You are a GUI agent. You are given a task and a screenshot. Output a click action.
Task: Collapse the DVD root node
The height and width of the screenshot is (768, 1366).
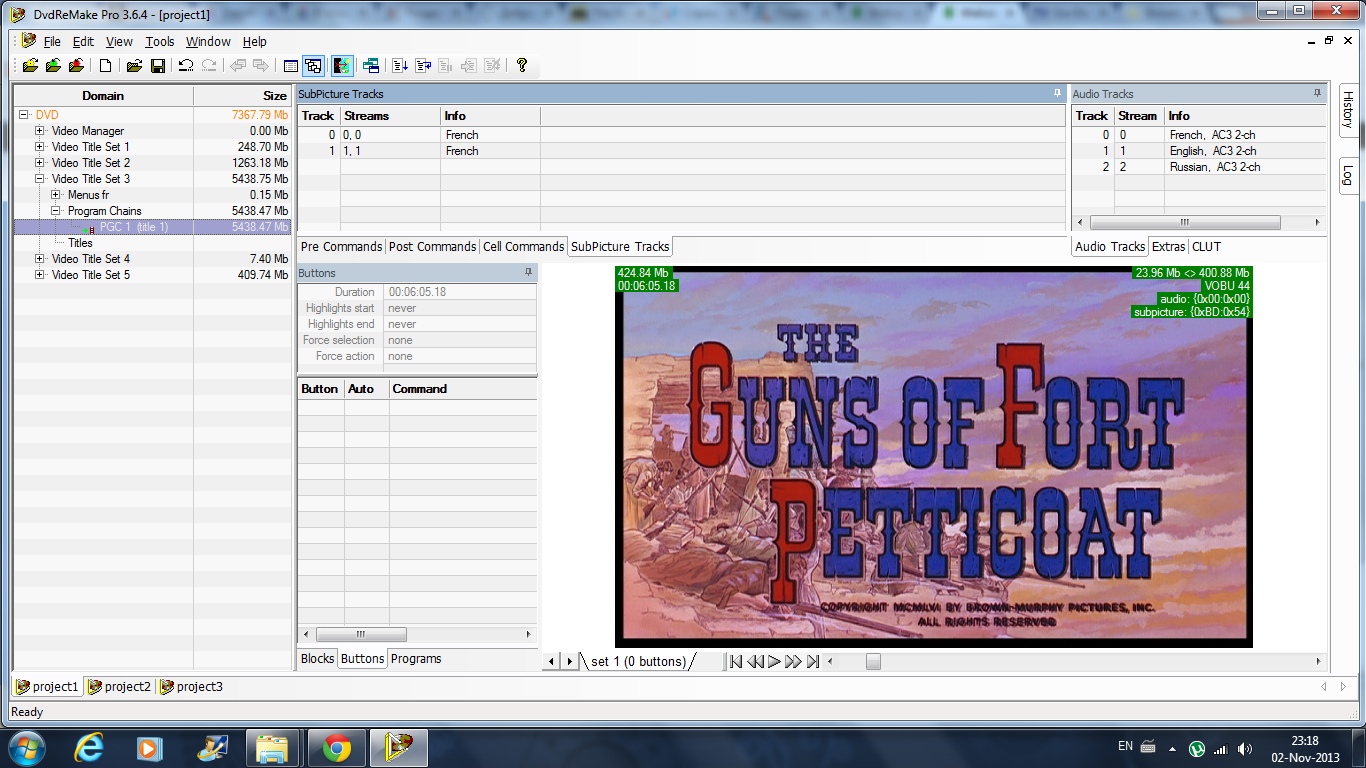pyautogui.click(x=24, y=115)
